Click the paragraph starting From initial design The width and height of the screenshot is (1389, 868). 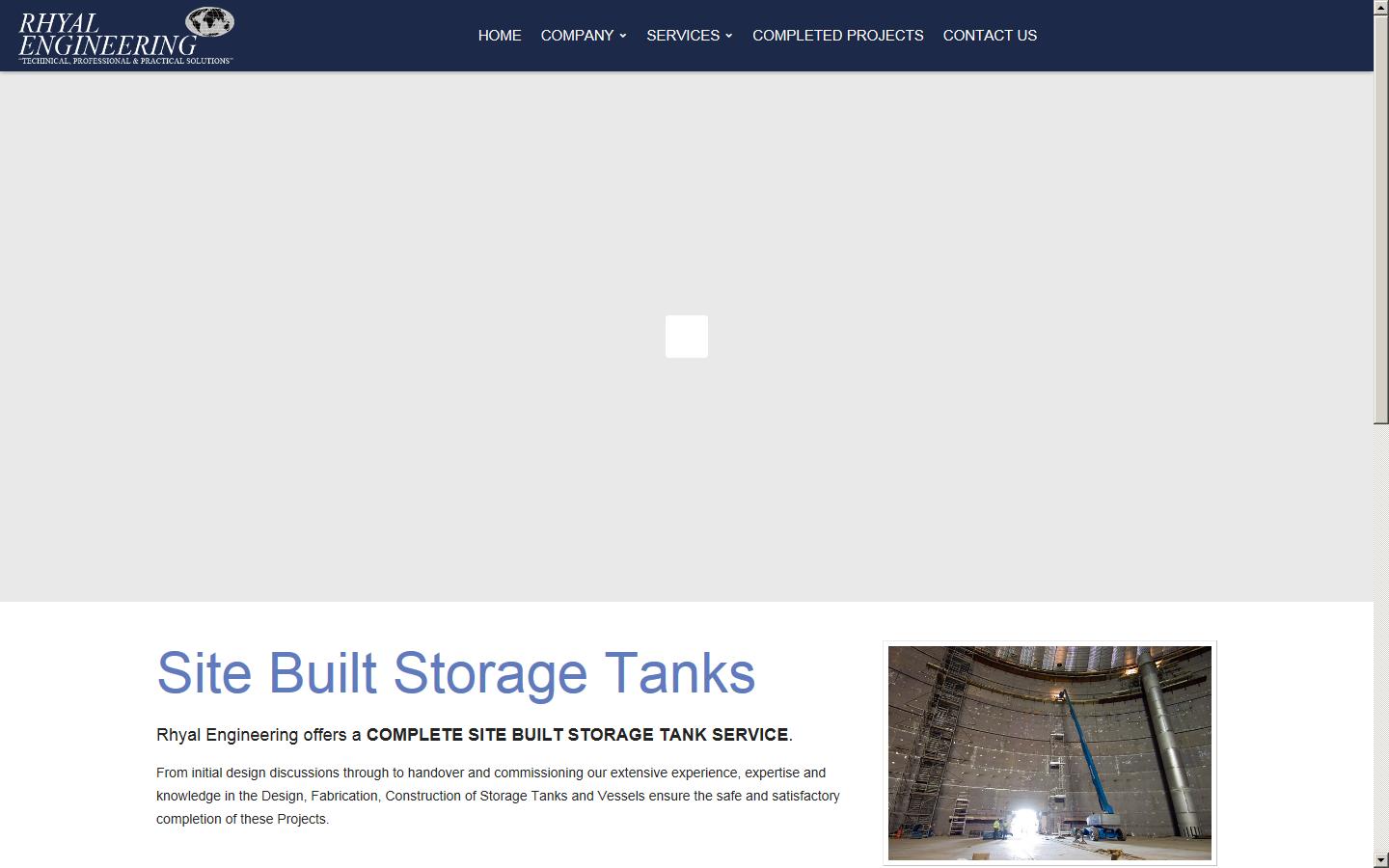[497, 796]
